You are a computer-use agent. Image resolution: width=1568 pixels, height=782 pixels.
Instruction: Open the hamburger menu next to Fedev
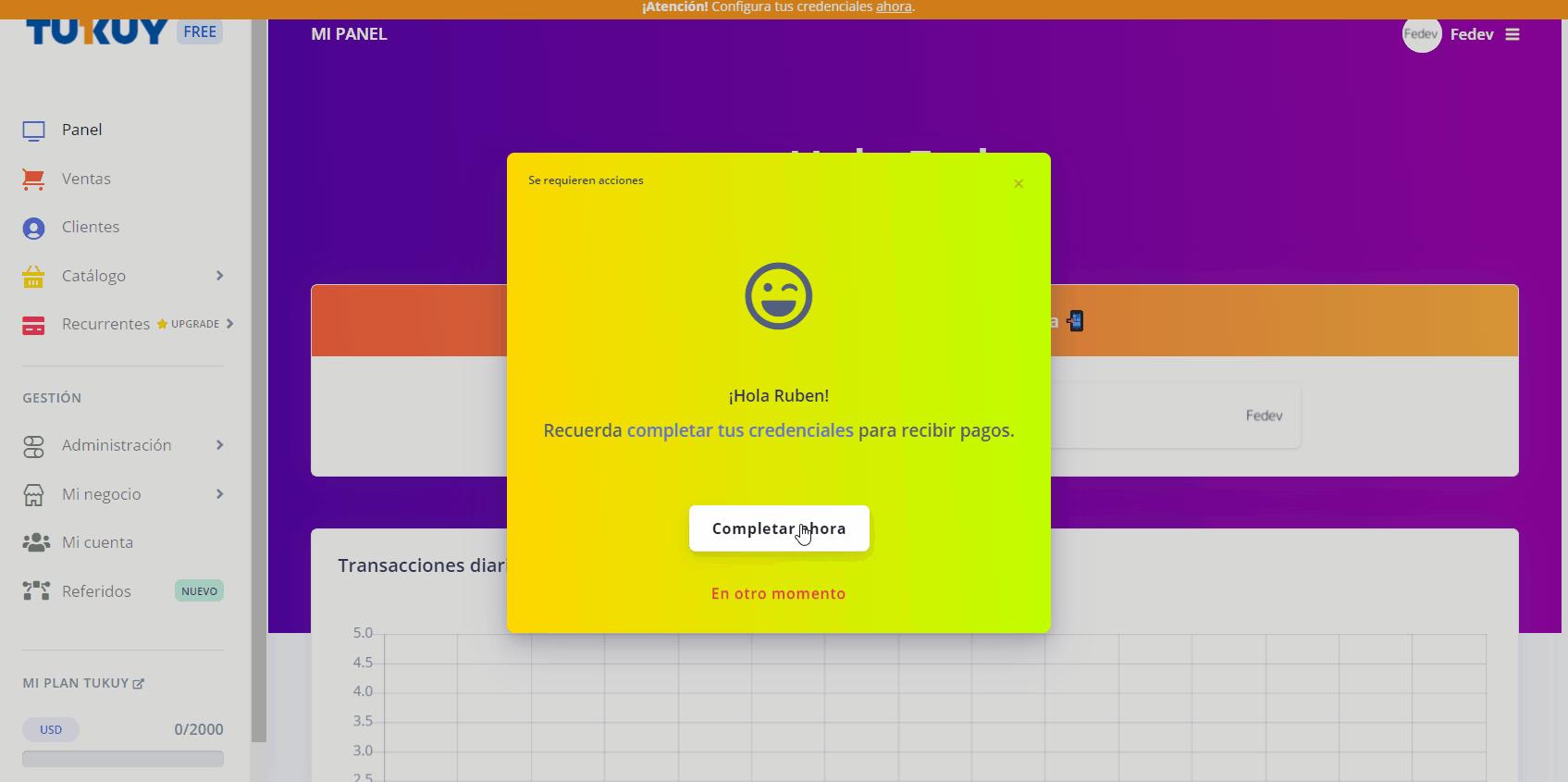(x=1512, y=35)
